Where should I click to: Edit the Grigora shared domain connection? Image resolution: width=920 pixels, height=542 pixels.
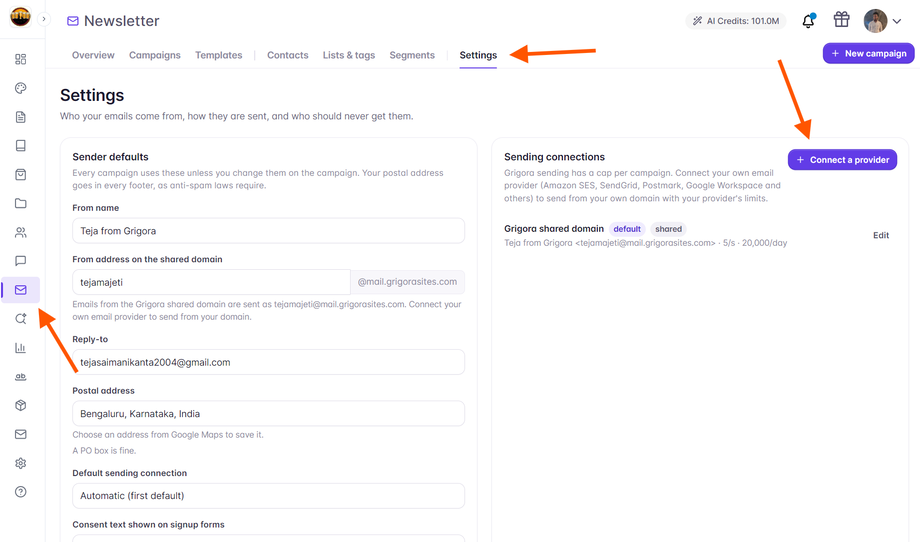coord(881,235)
